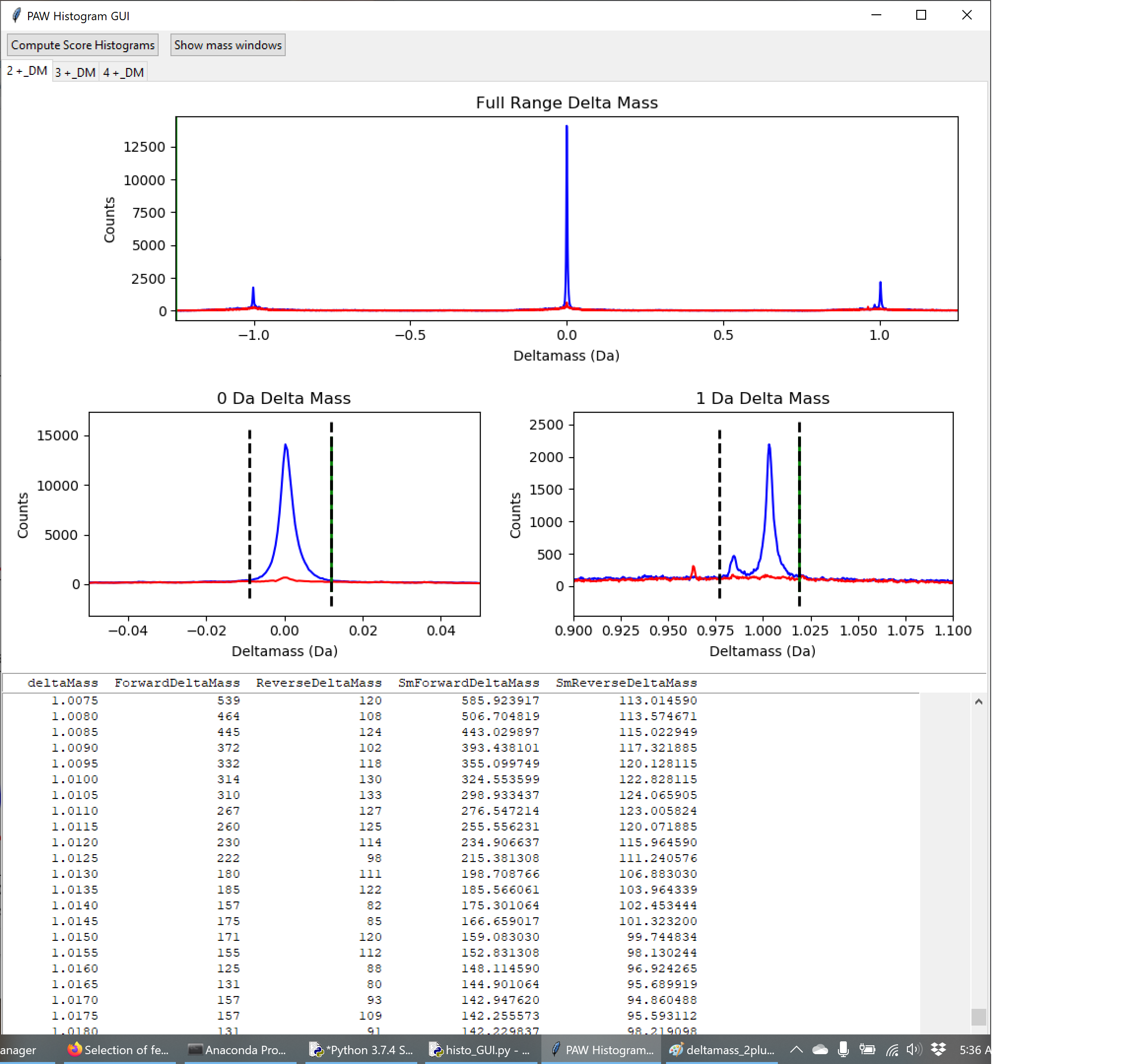The image size is (1135, 1064).
Task: Click the deltaMass value 1.0125
Action: (75, 858)
